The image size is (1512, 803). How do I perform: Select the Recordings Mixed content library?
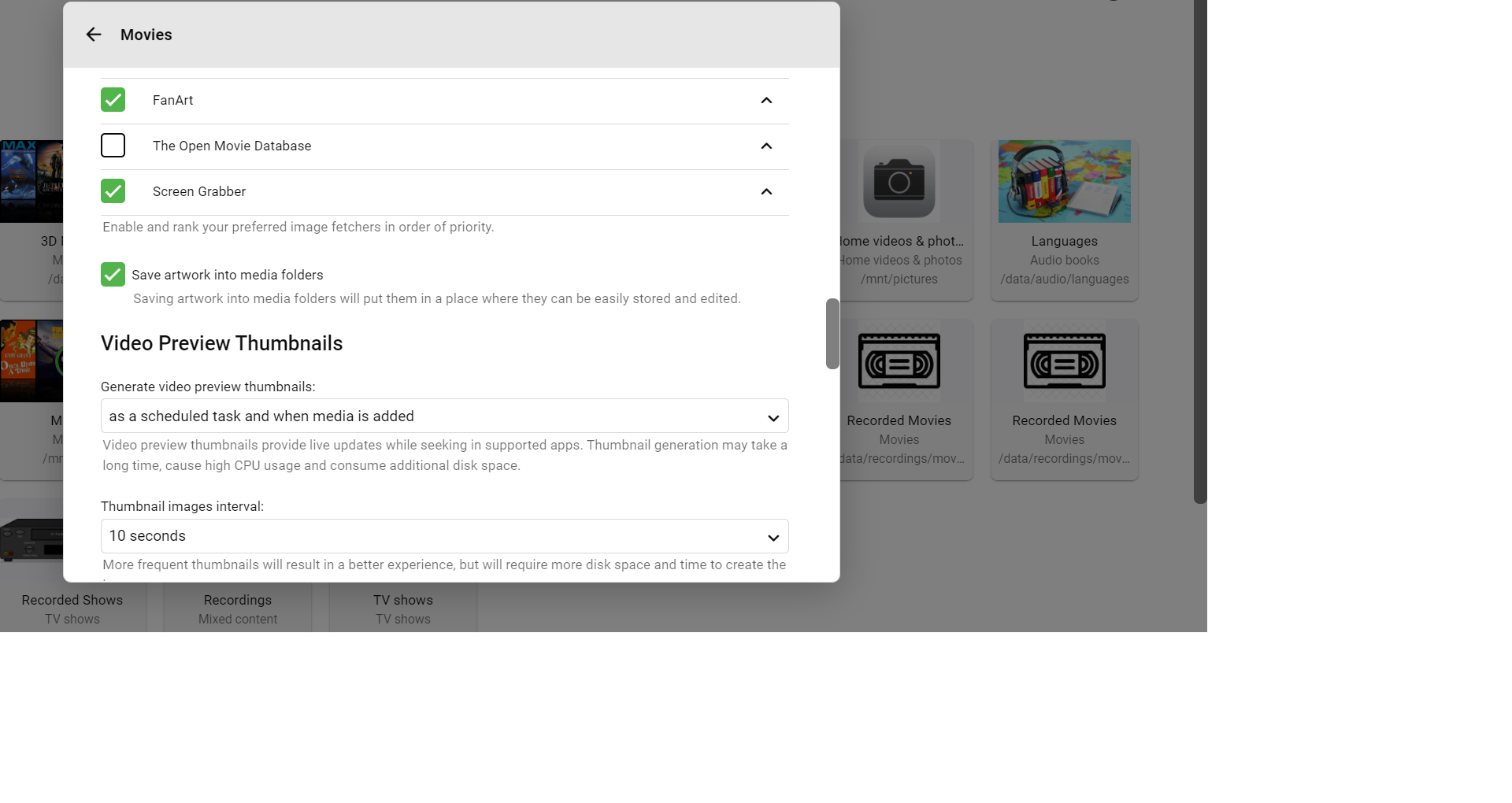point(238,609)
